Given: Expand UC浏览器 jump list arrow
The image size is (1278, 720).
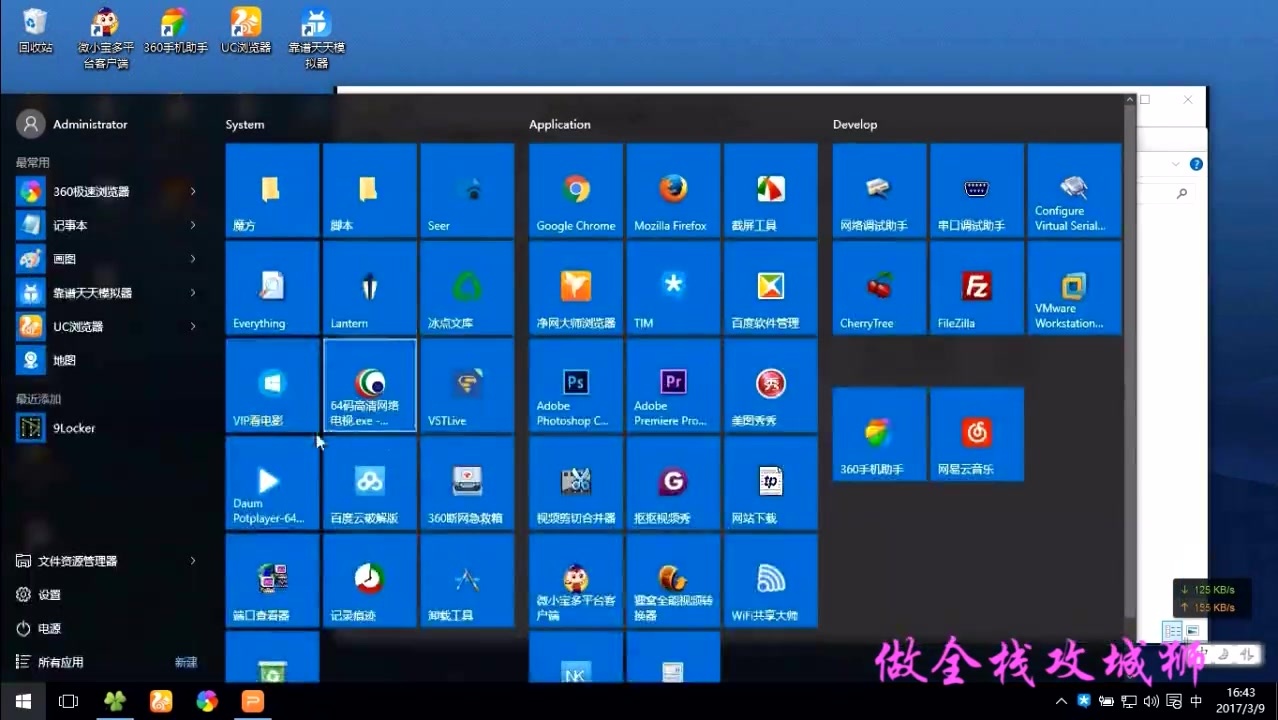Looking at the screenshot, I should click(193, 326).
